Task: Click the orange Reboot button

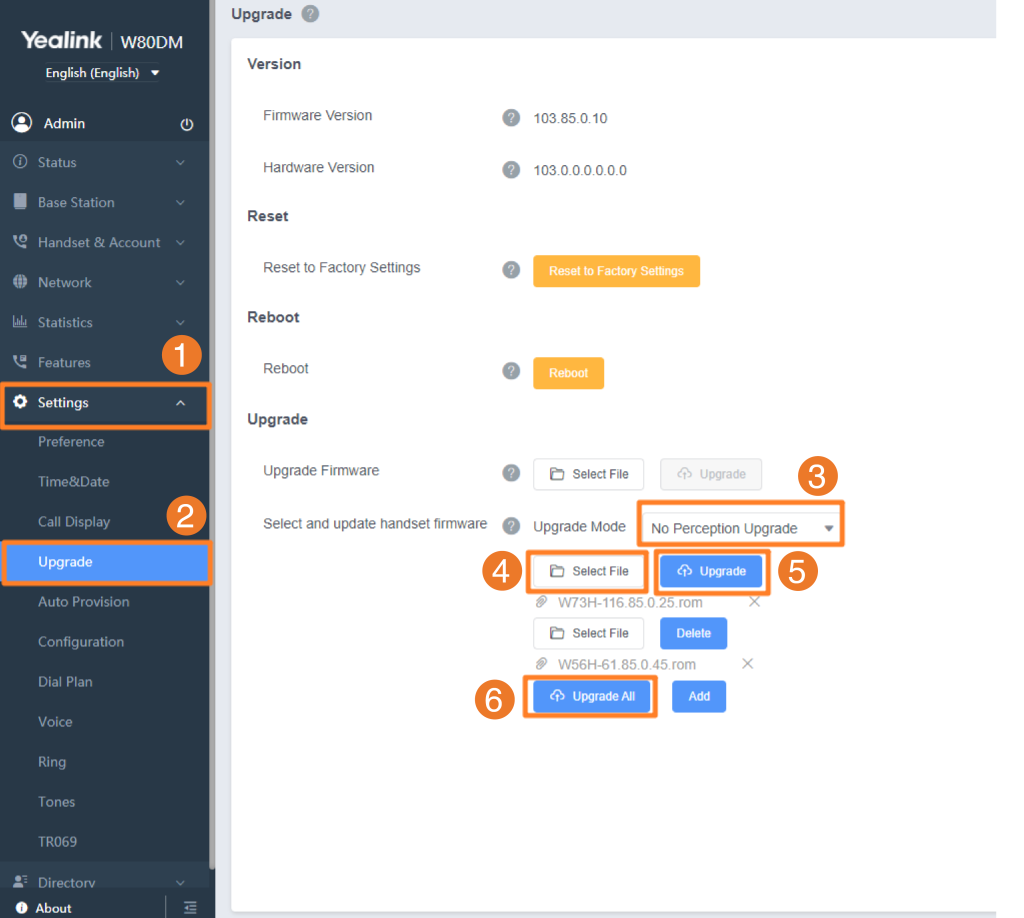Action: (x=568, y=373)
